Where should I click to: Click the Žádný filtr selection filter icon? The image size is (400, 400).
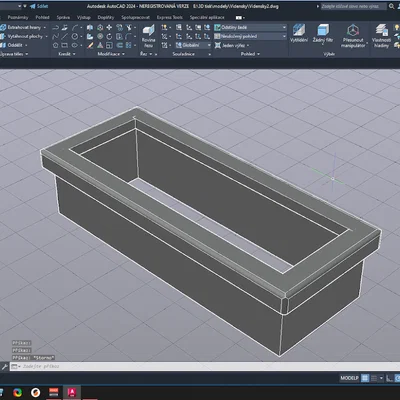point(322,33)
